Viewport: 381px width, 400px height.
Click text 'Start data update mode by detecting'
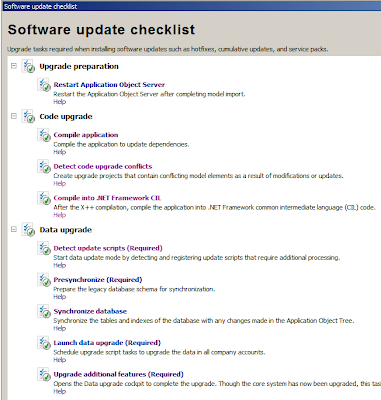click(x=197, y=257)
